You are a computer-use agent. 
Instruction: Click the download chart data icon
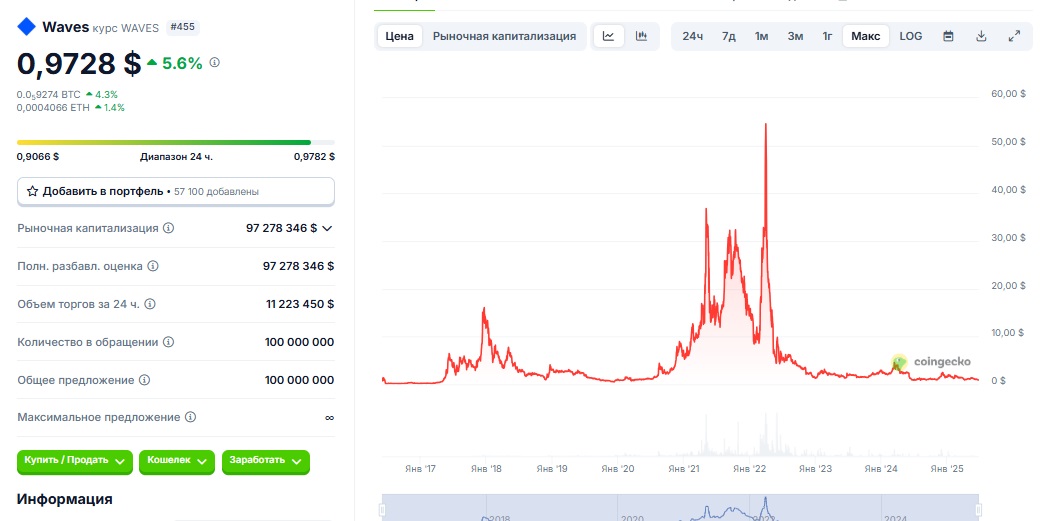(x=981, y=36)
